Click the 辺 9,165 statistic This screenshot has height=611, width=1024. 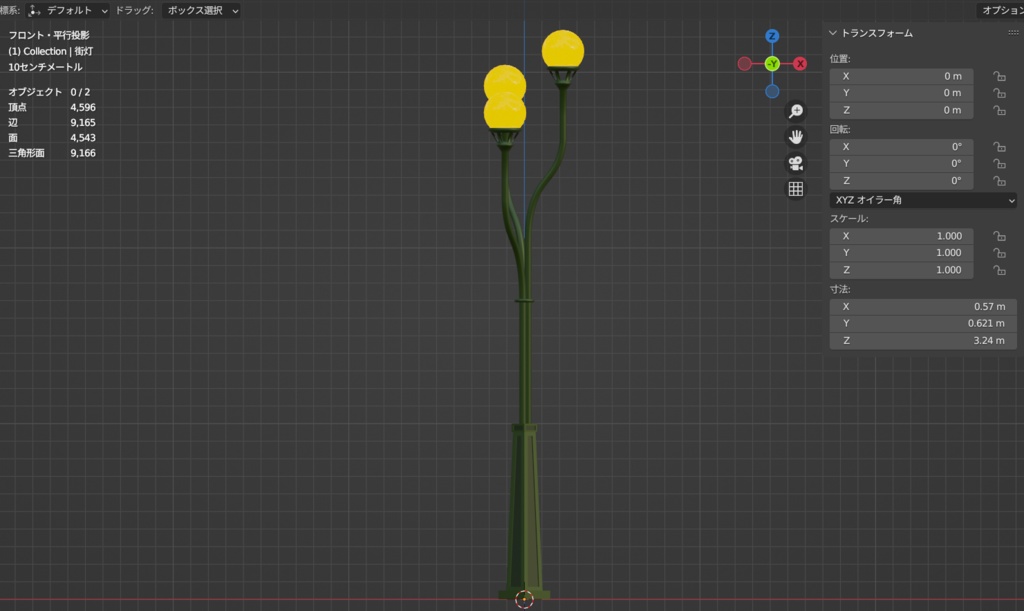click(52, 122)
